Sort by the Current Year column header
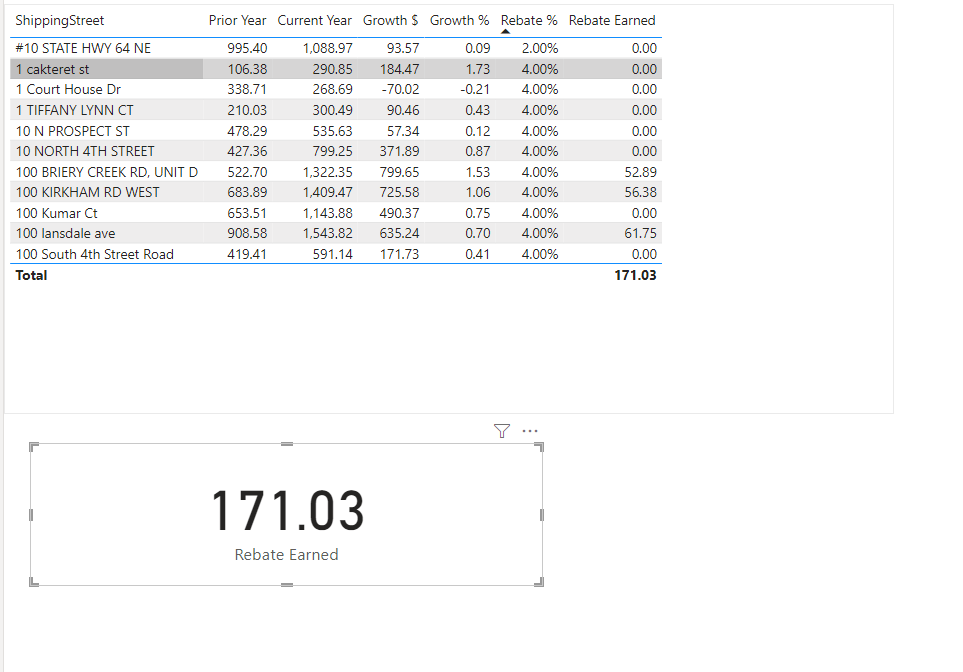Image resolution: width=963 pixels, height=672 pixels. coord(314,20)
